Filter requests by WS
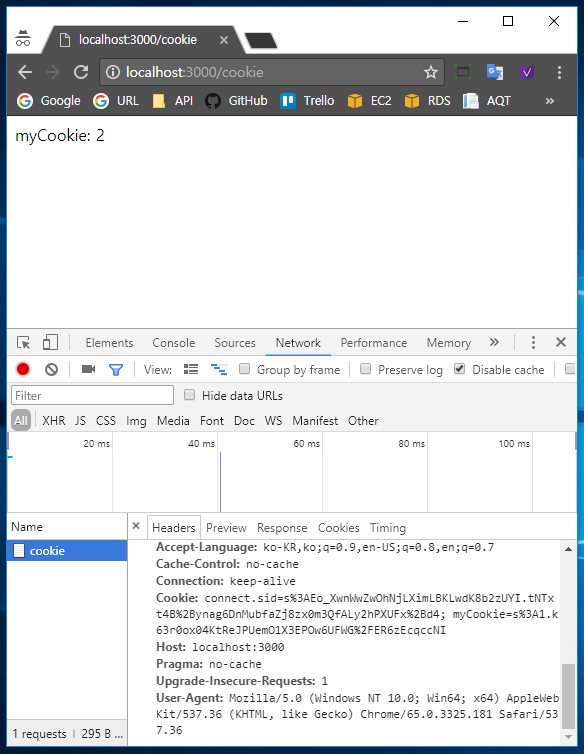 pyautogui.click(x=273, y=421)
